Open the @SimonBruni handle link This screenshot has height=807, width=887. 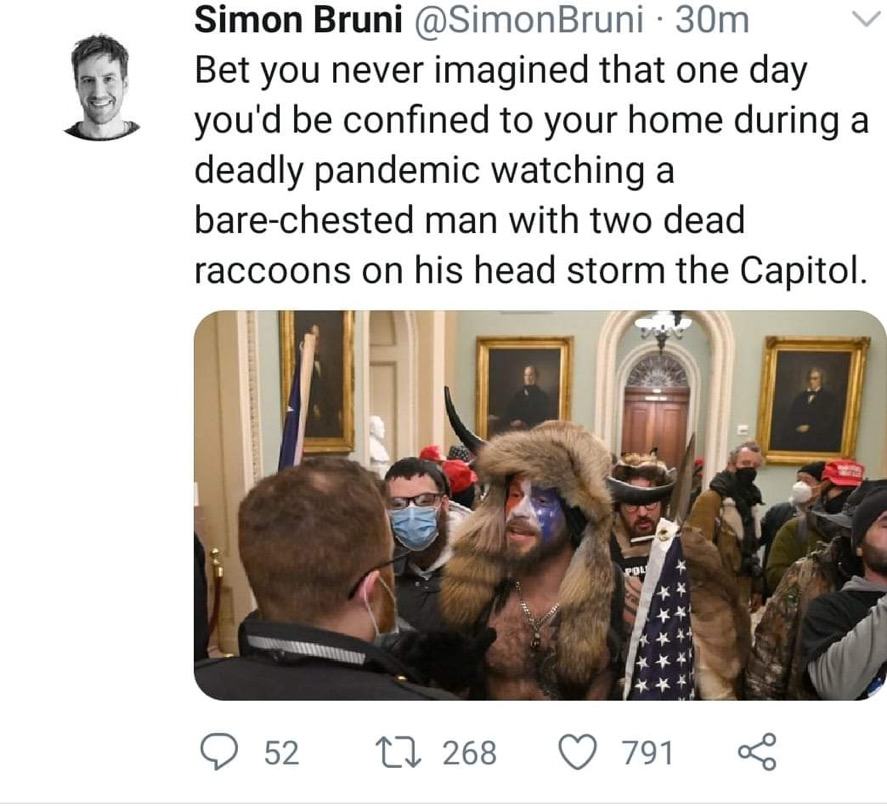click(529, 20)
